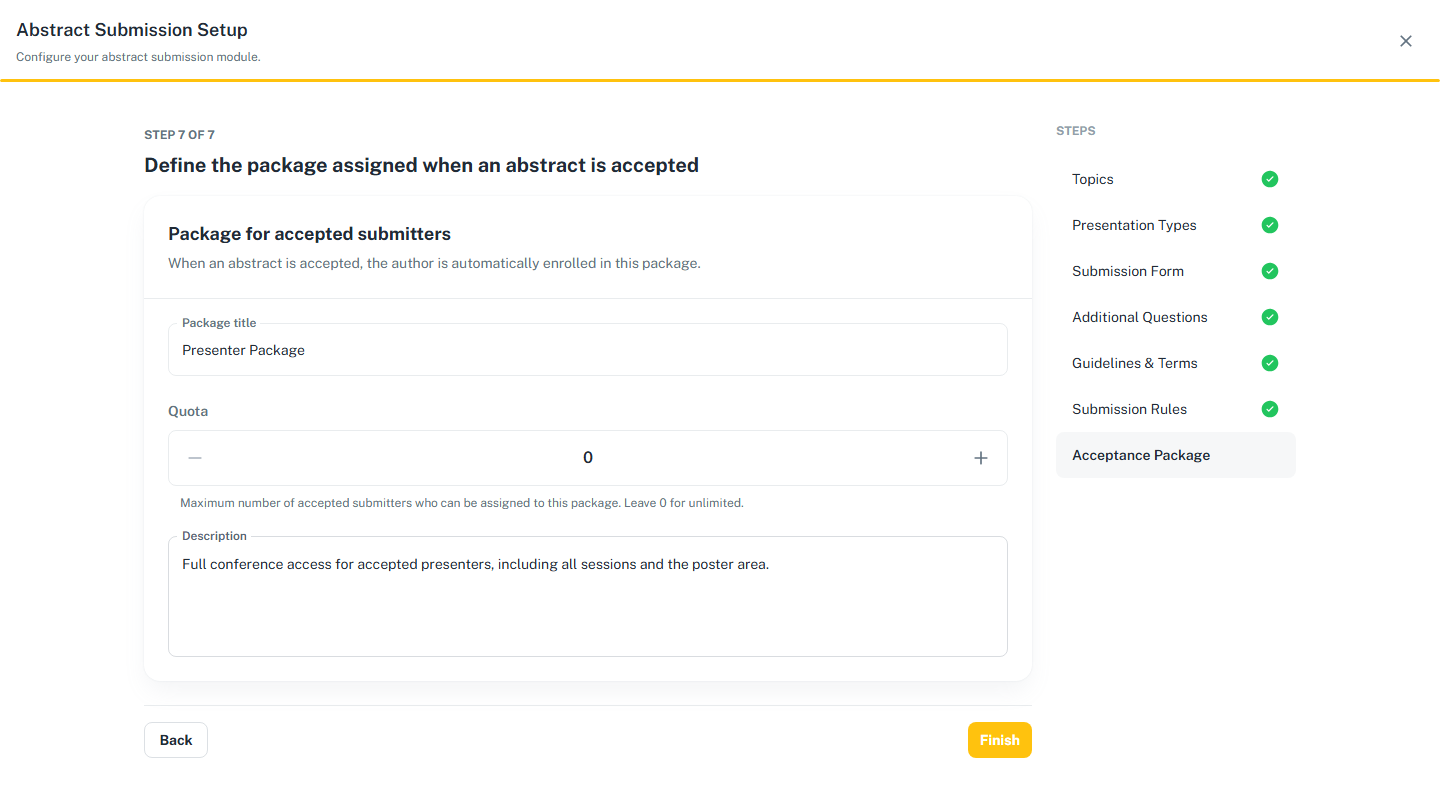
Task: Click the green checkmark beside Topics
Action: coord(1270,179)
